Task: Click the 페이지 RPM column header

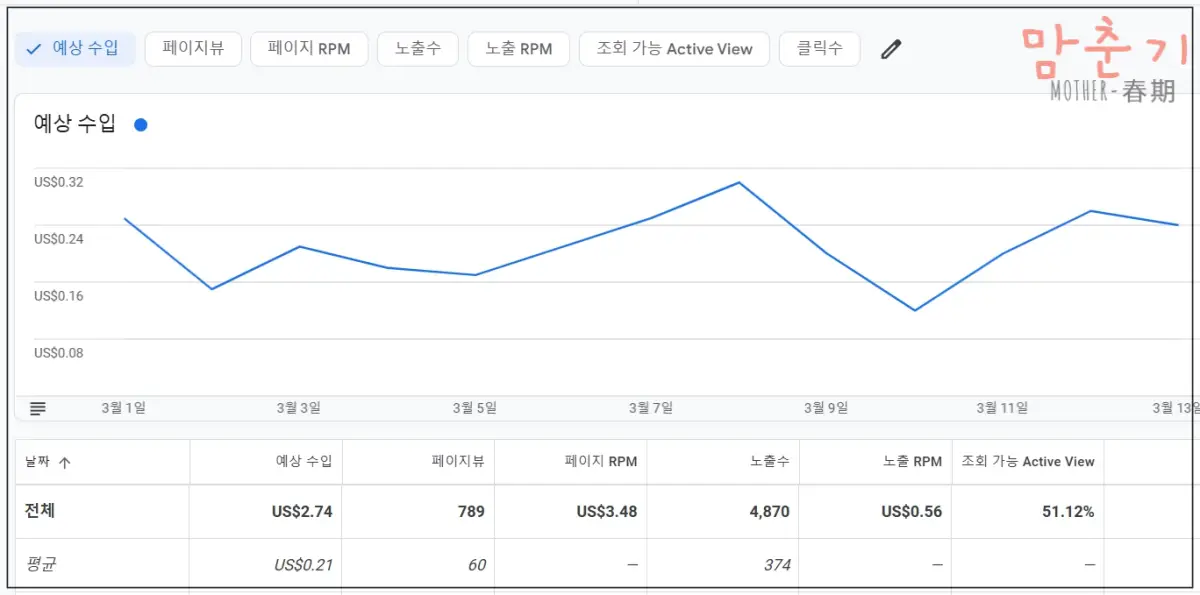Action: click(601, 461)
